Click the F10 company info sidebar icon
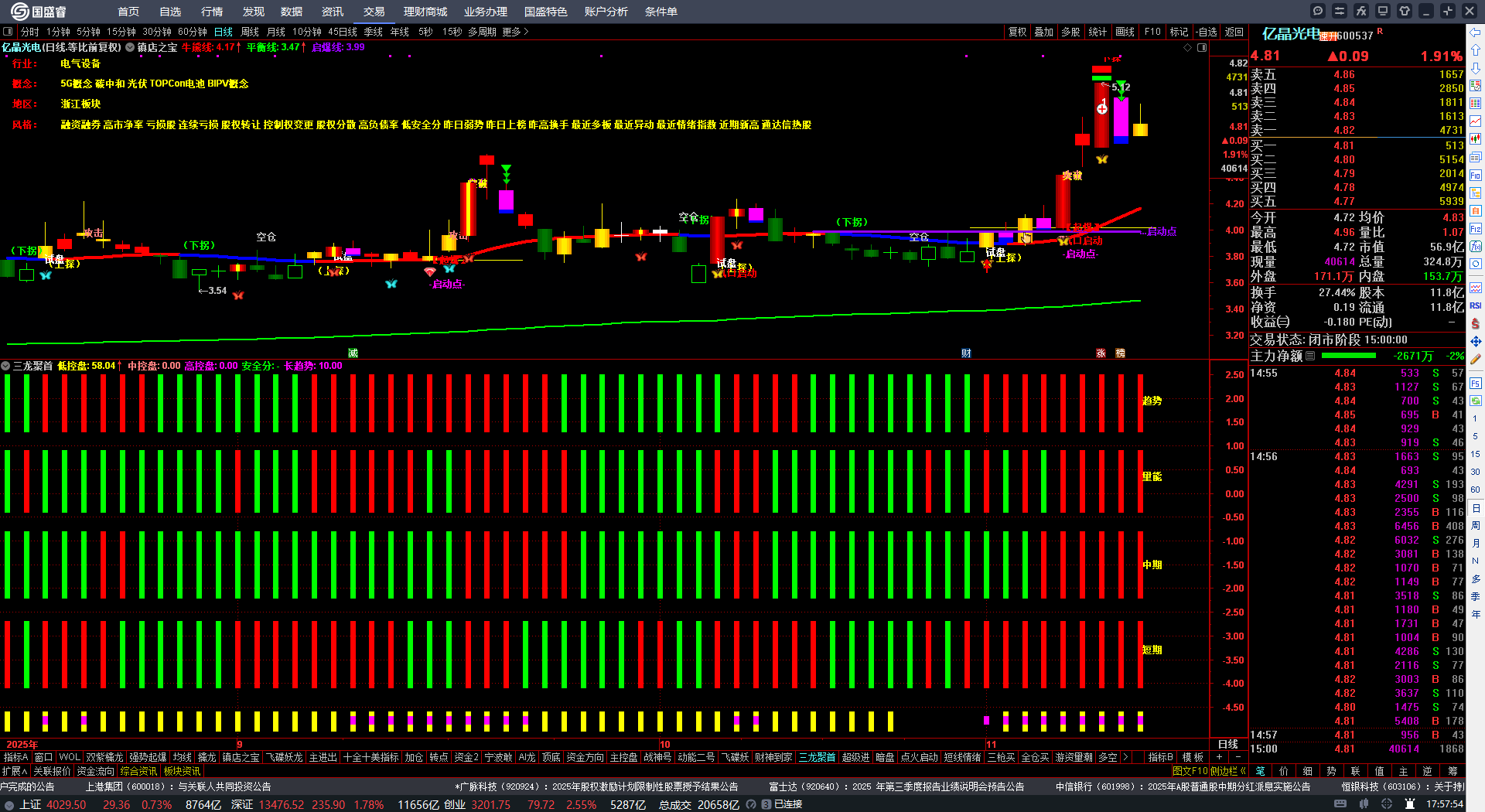Screen dimensions: 1485x812 (x=1476, y=176)
